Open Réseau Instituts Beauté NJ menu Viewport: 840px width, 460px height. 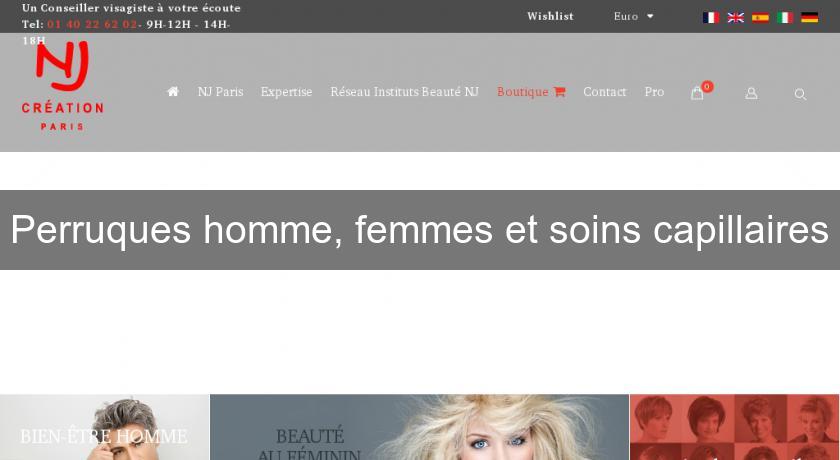click(x=404, y=92)
